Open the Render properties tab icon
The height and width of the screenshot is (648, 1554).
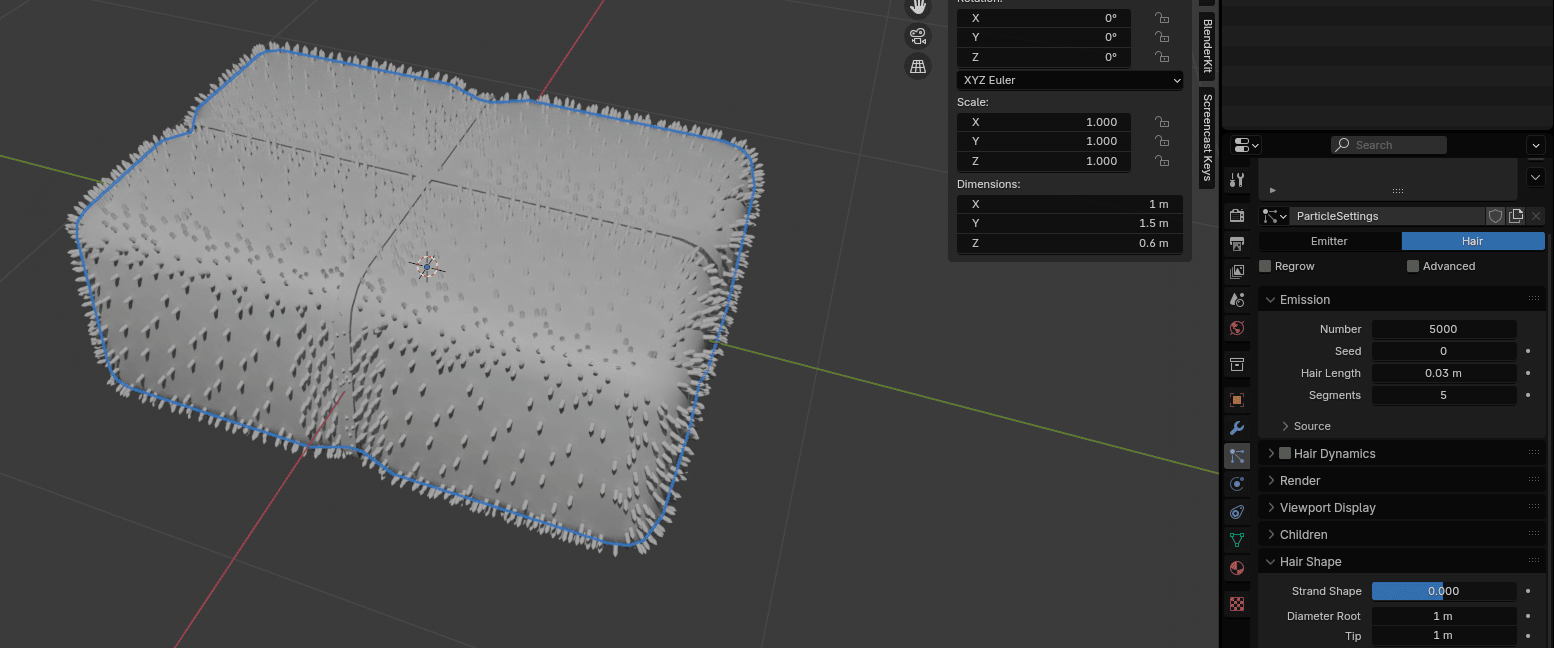click(x=1237, y=215)
